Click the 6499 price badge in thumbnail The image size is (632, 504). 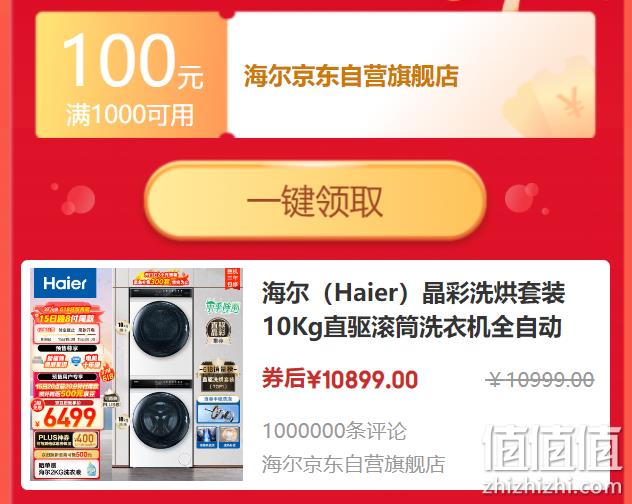pos(67,415)
